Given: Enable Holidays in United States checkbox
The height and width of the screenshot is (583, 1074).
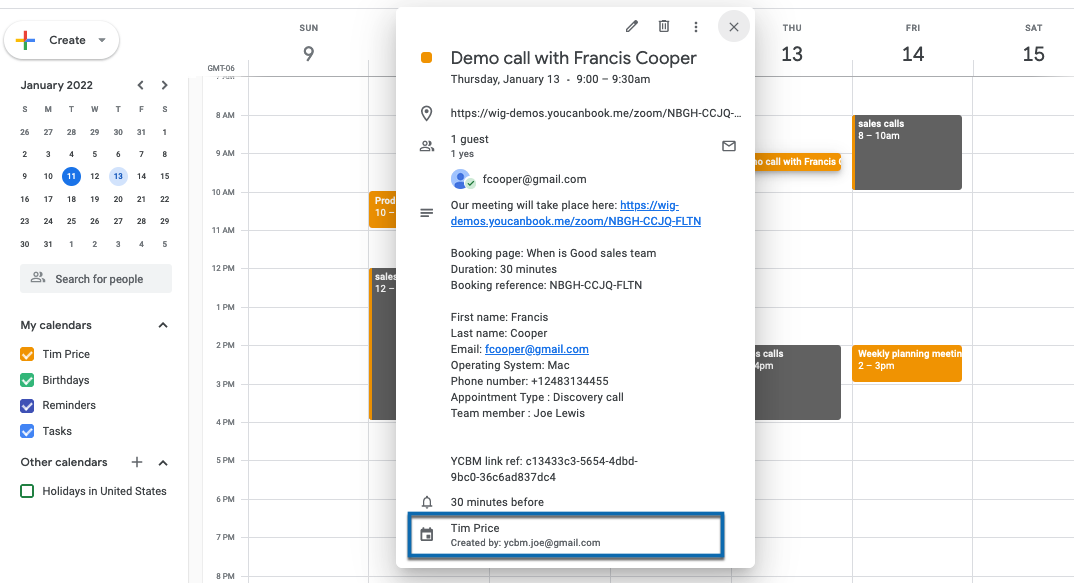Looking at the screenshot, I should click(x=27, y=491).
